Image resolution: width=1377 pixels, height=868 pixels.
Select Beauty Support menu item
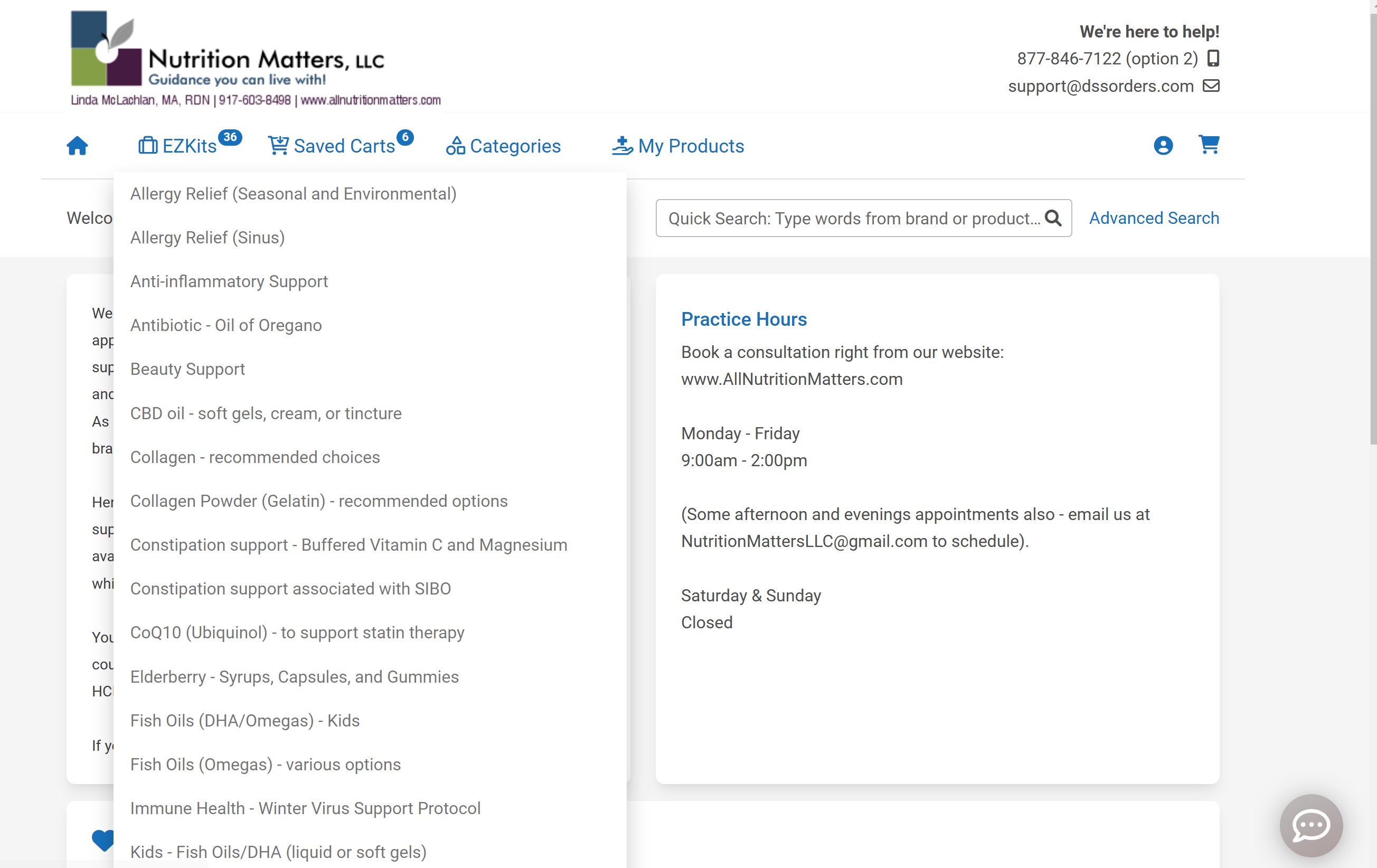point(187,369)
